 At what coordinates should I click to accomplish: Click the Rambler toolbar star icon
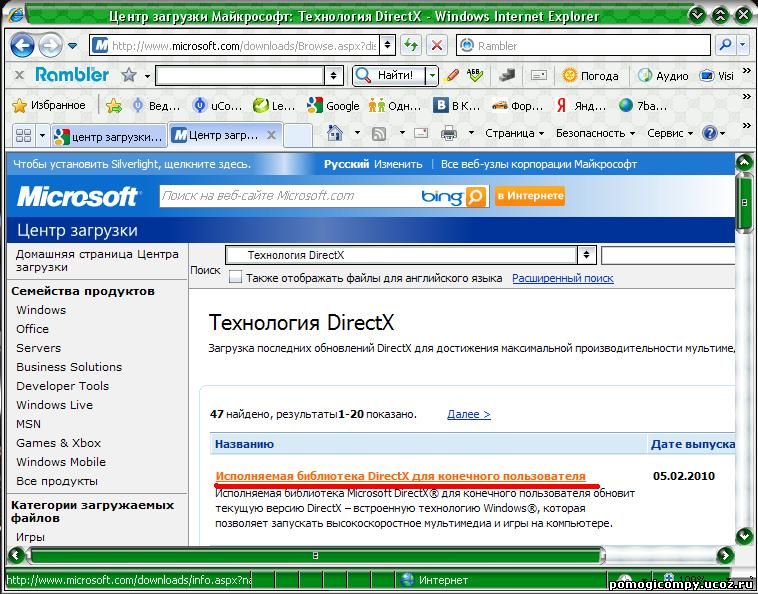(x=129, y=75)
